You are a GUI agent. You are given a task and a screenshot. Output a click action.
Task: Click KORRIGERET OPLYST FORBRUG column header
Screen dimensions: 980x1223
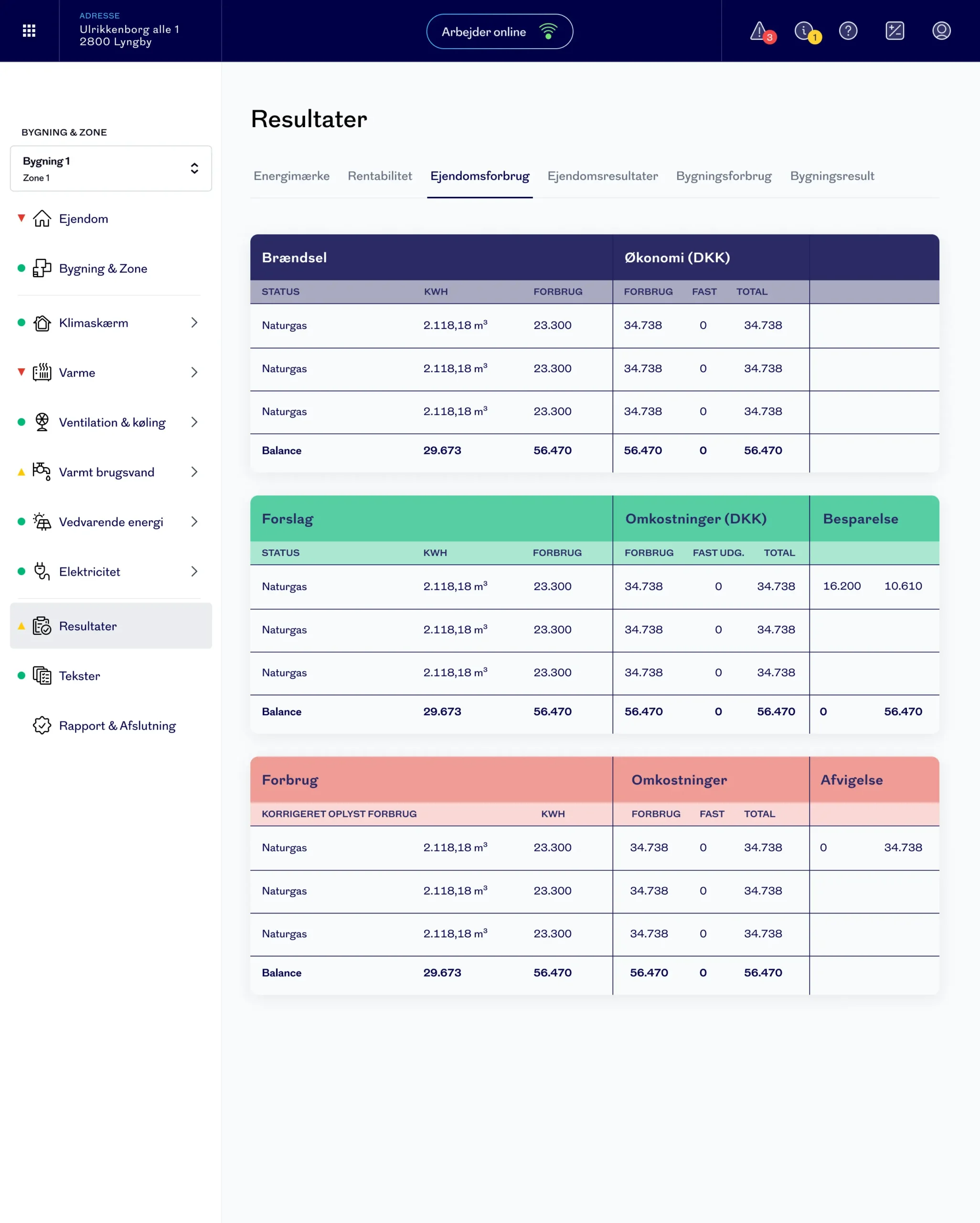[x=339, y=814]
